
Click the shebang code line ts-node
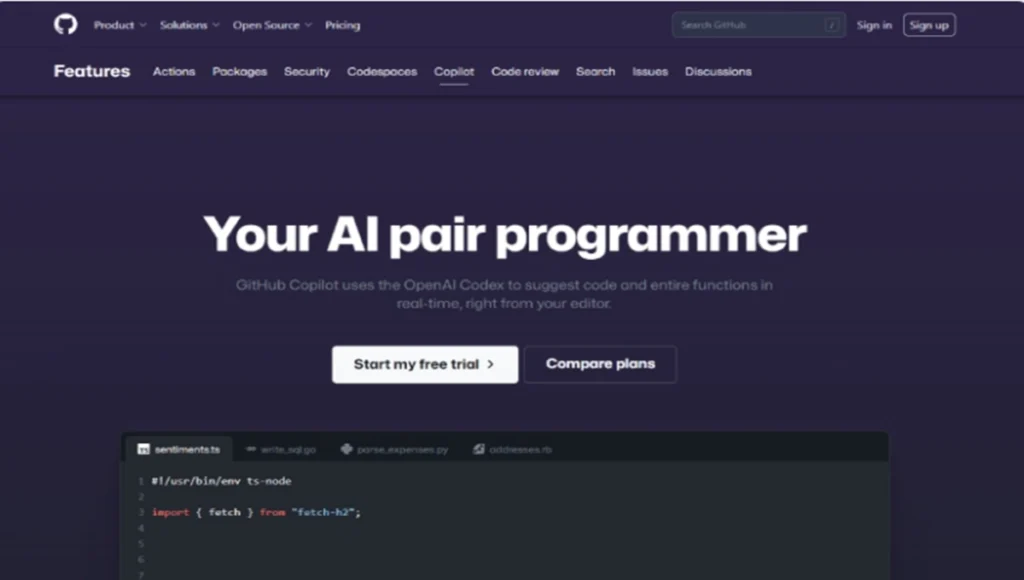point(221,481)
